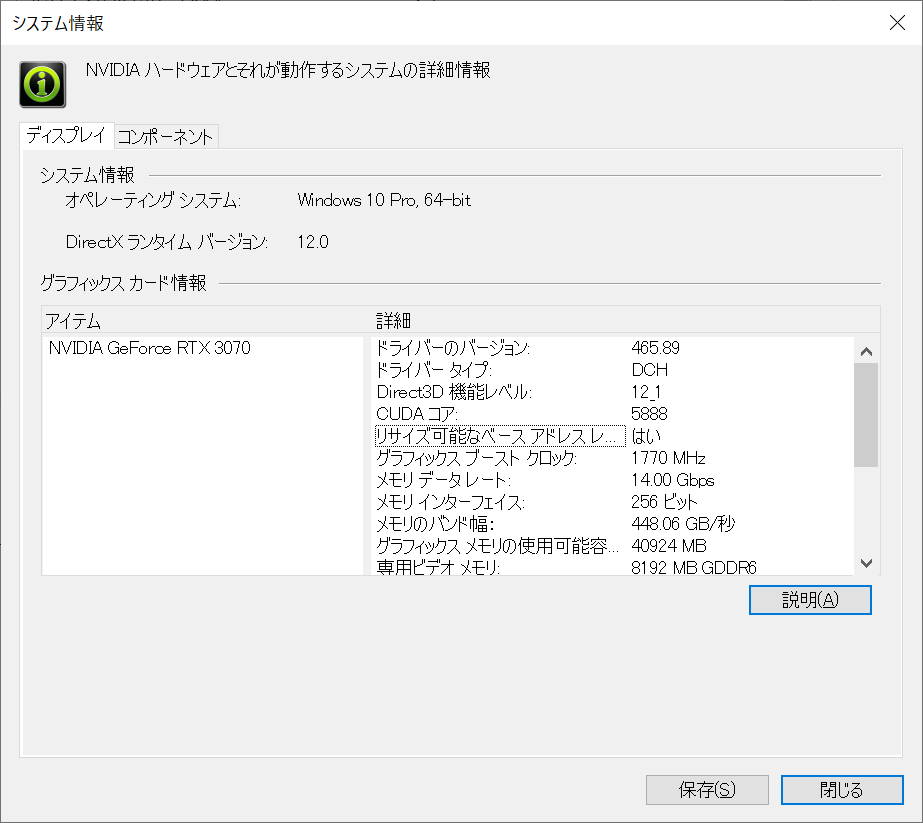Select the ドライバーのバージョン row

click(x=614, y=348)
